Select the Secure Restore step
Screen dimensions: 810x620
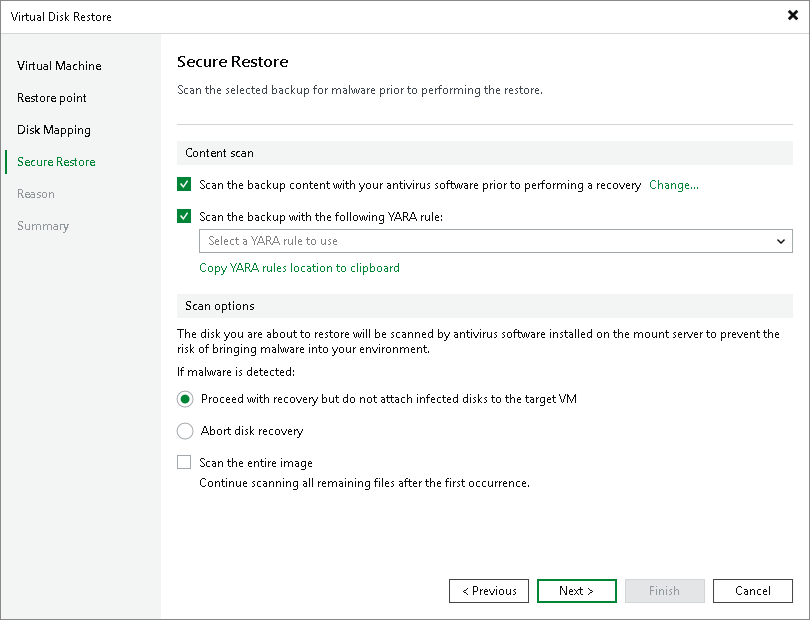[x=55, y=161]
